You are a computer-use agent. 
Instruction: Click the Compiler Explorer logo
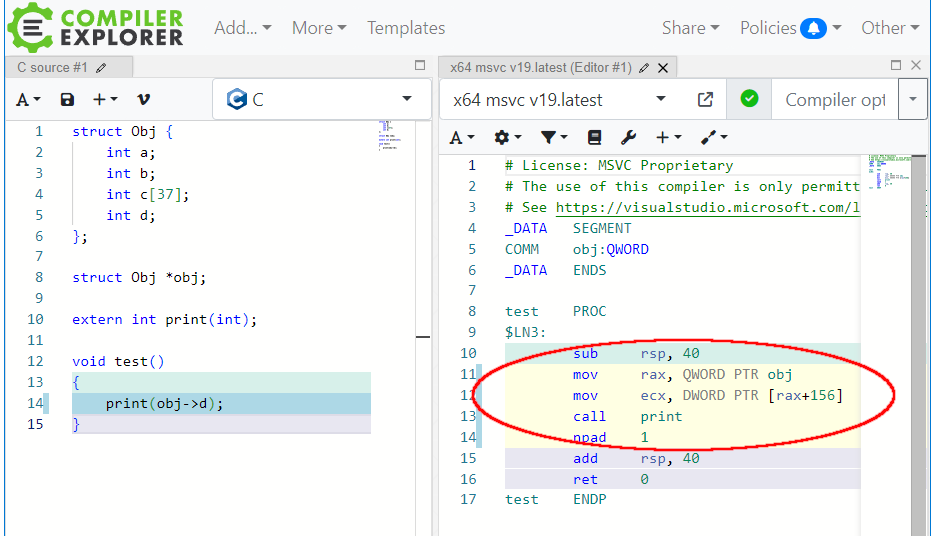[x=95, y=27]
